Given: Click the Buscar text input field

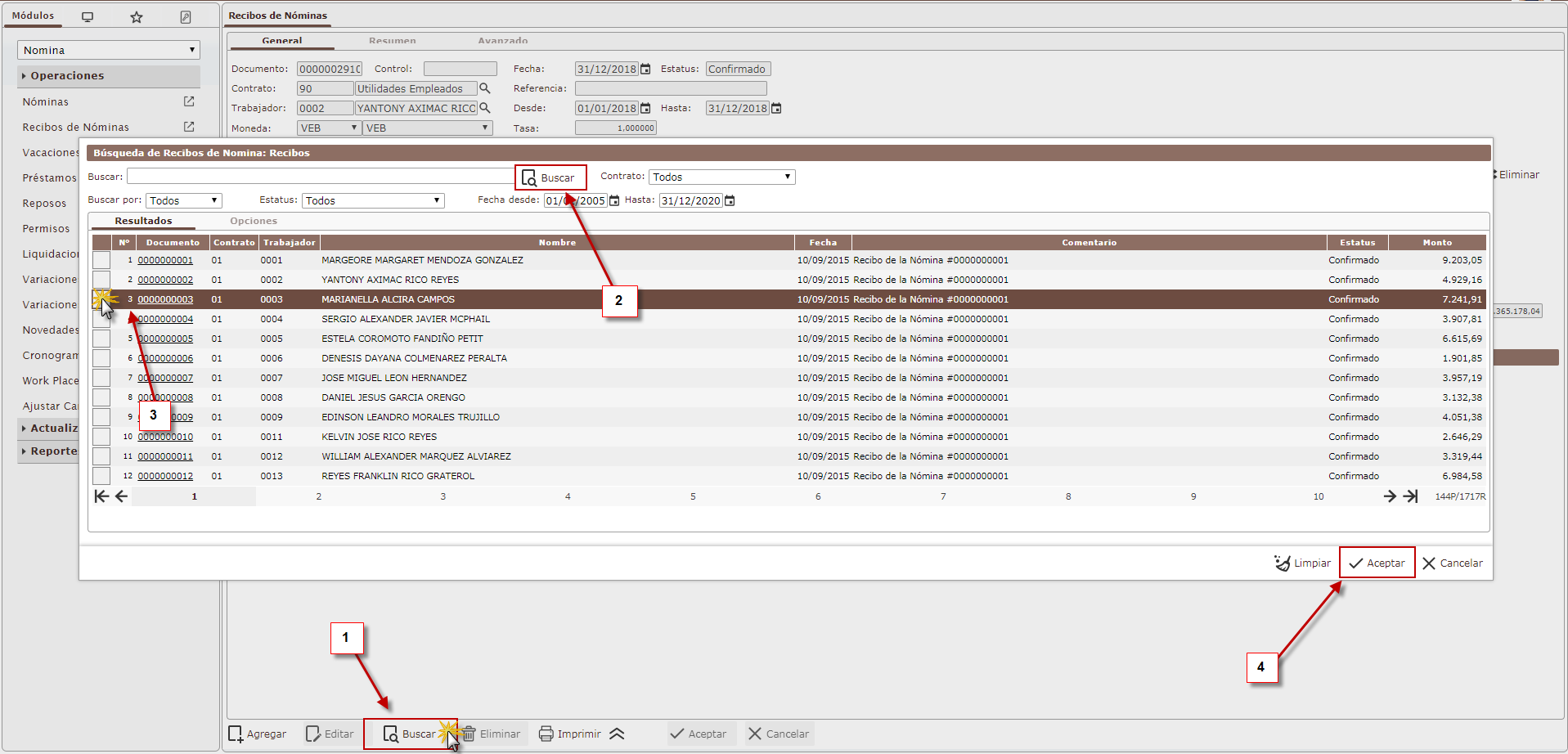Looking at the screenshot, I should click(x=319, y=177).
